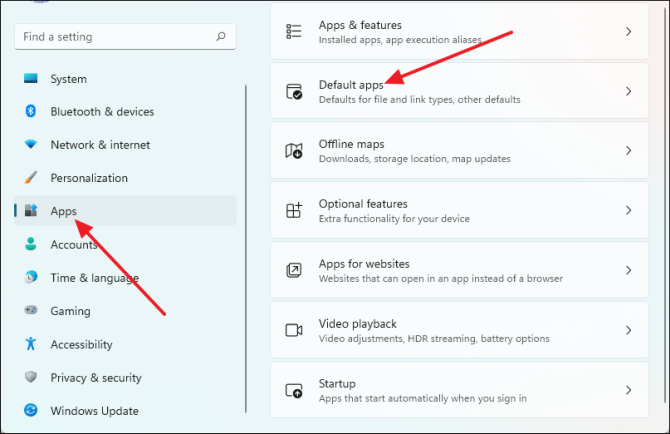Expand Apps & features chevron
This screenshot has height=434, width=670.
coord(628,31)
